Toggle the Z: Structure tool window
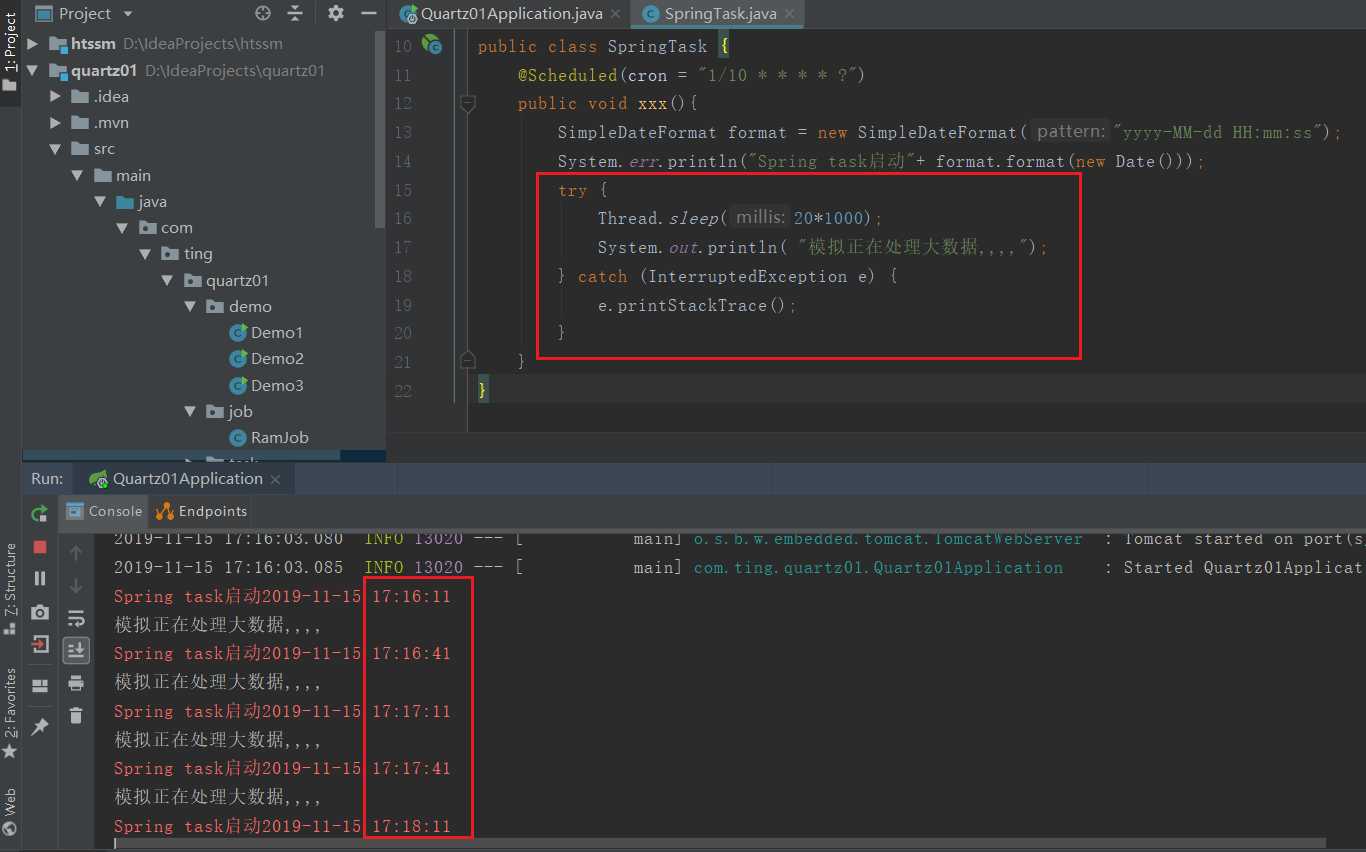Image resolution: width=1366 pixels, height=852 pixels. pos(10,589)
